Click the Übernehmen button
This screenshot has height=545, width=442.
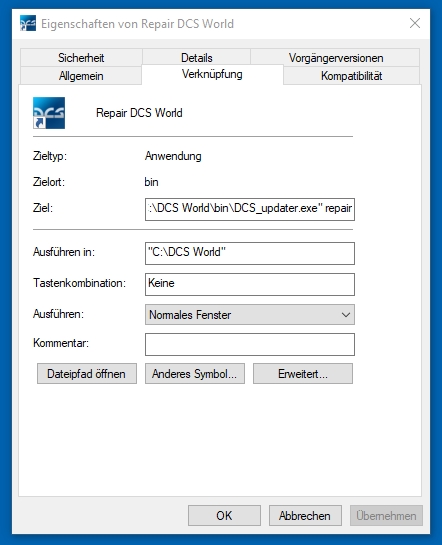pos(386,515)
